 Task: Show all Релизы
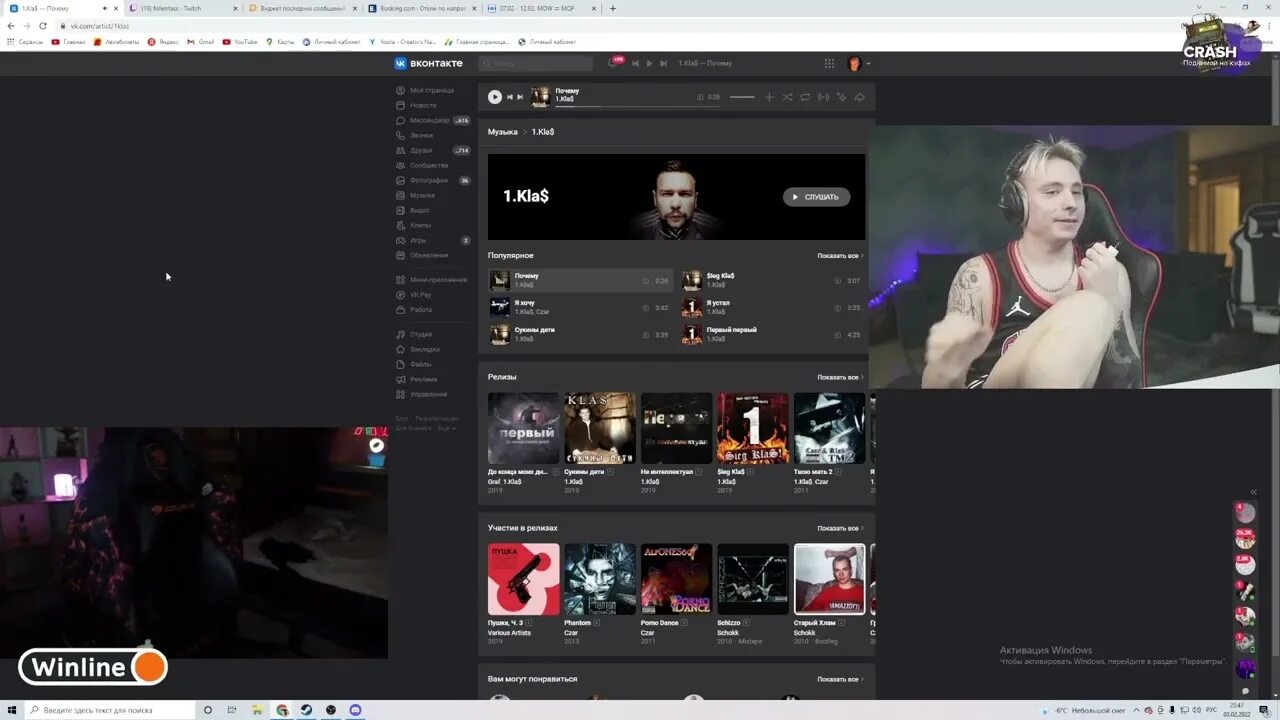[840, 378]
